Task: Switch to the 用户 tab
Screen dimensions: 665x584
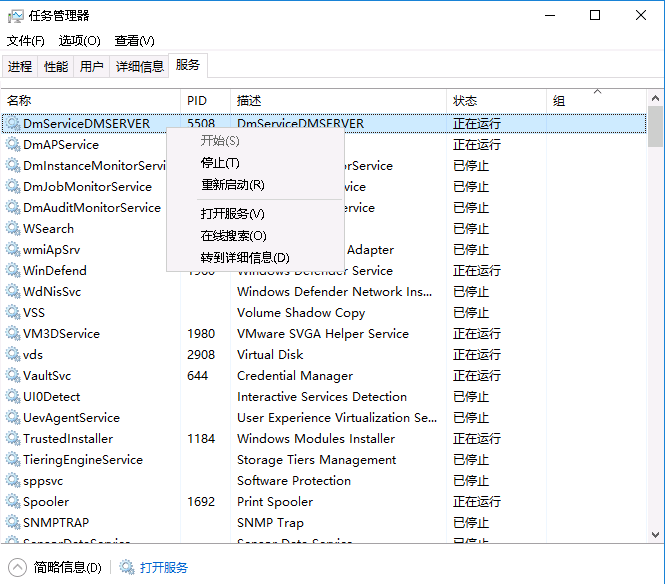Action: click(92, 67)
